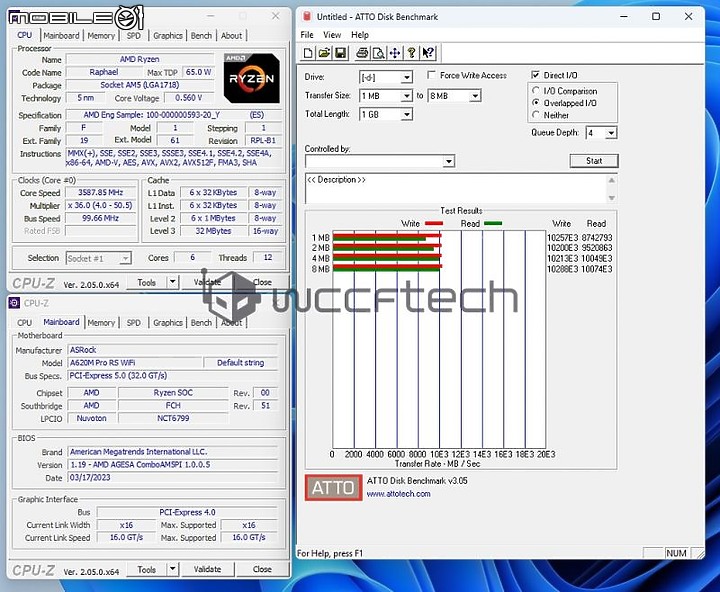Open the Queue Depth dropdown
Screen dimensions: 720x592
611,133
